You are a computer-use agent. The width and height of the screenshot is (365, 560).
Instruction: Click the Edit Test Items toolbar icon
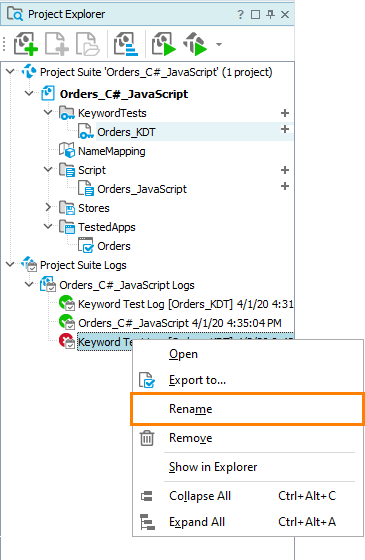(x=126, y=44)
